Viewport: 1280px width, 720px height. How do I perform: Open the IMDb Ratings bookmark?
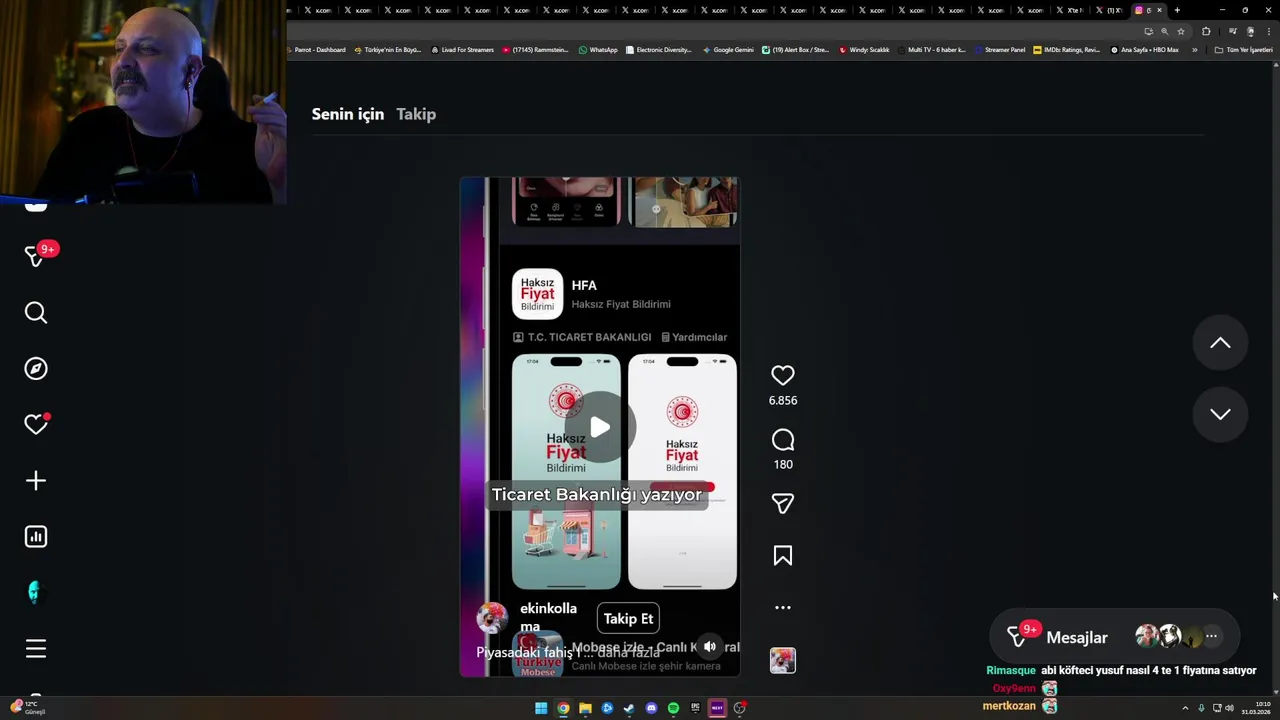[x=1066, y=50]
